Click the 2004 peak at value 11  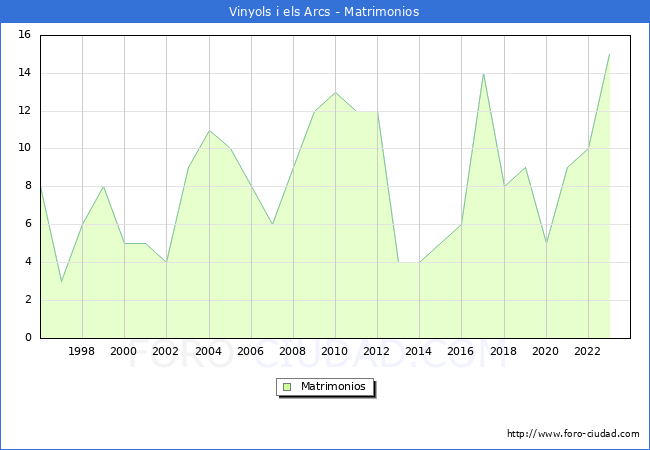pos(209,130)
